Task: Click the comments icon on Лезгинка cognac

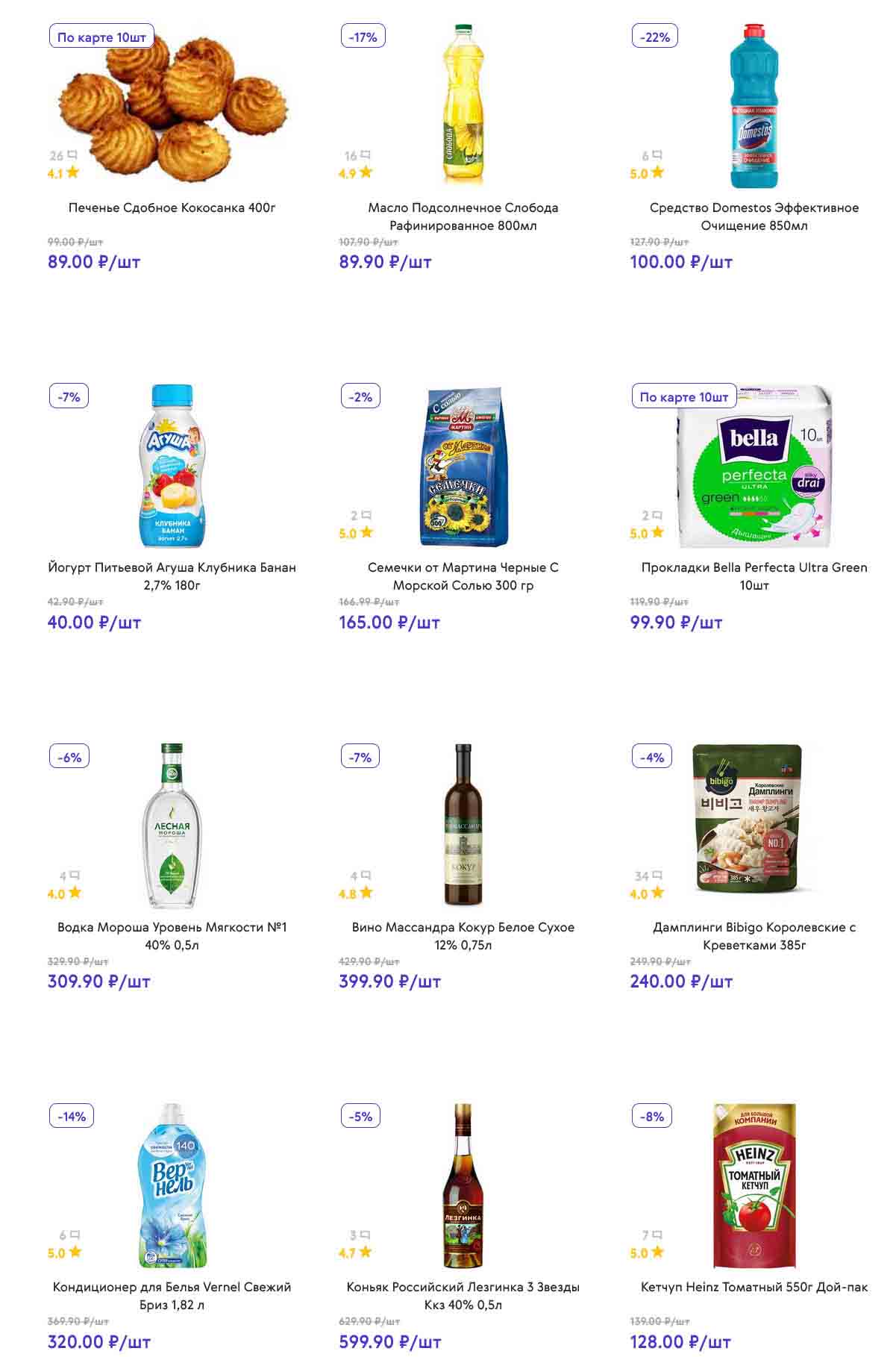Action: tap(366, 1235)
